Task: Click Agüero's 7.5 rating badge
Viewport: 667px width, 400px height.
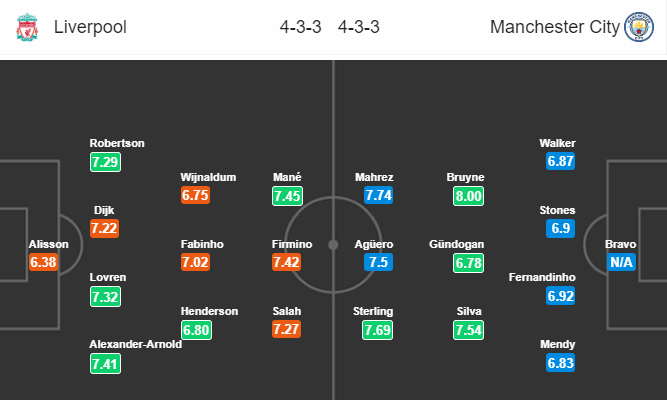Action: [378, 262]
